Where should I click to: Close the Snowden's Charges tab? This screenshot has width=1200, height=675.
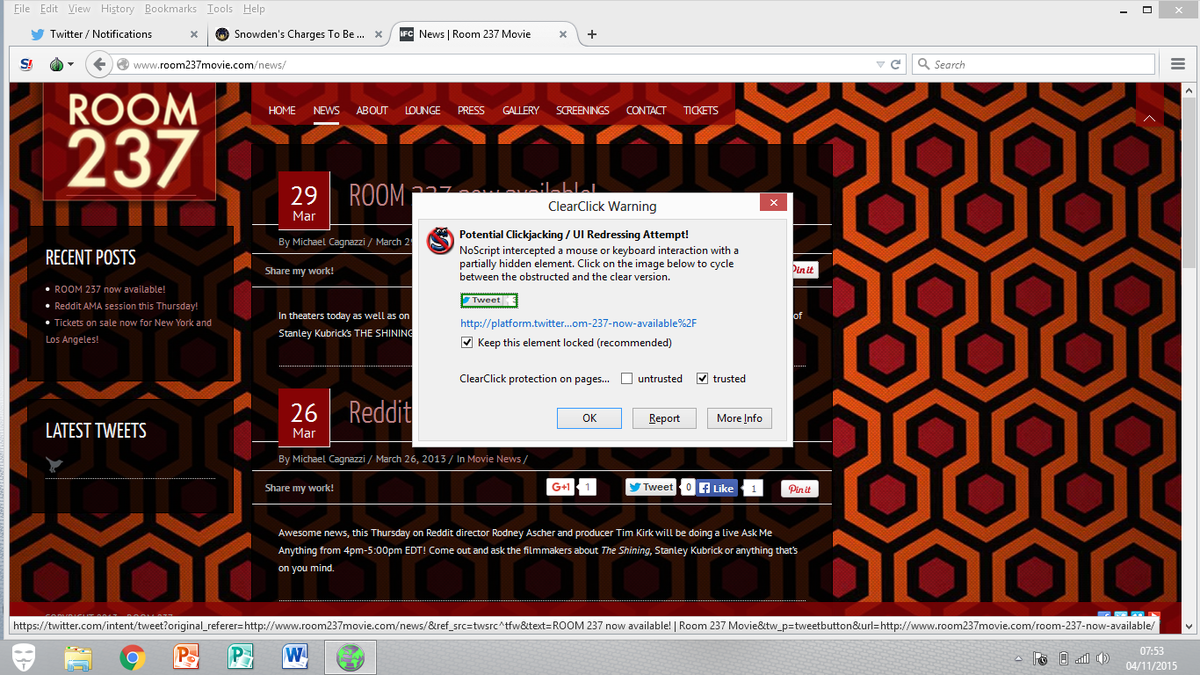[378, 34]
